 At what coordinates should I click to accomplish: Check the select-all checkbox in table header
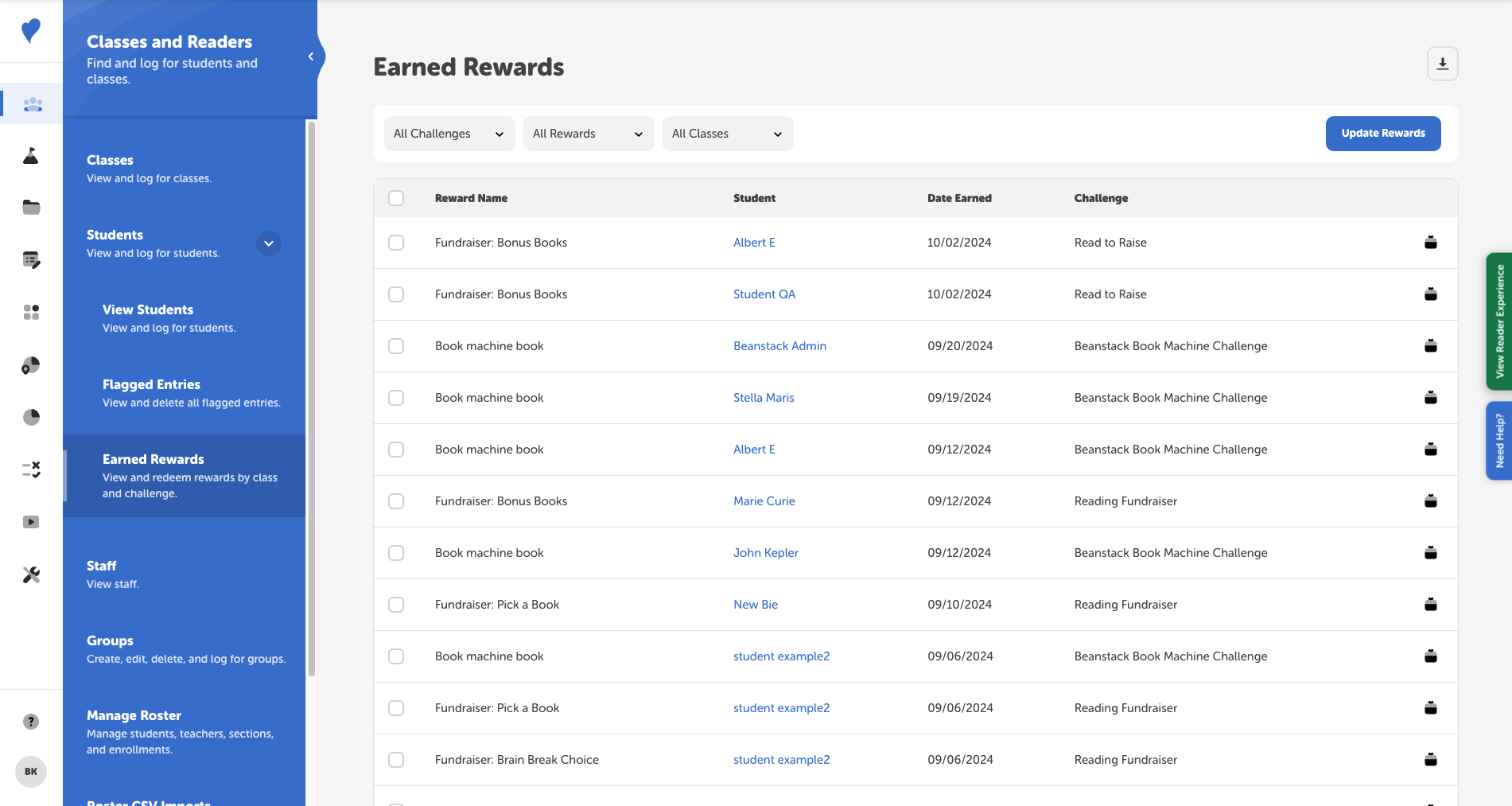click(x=396, y=197)
